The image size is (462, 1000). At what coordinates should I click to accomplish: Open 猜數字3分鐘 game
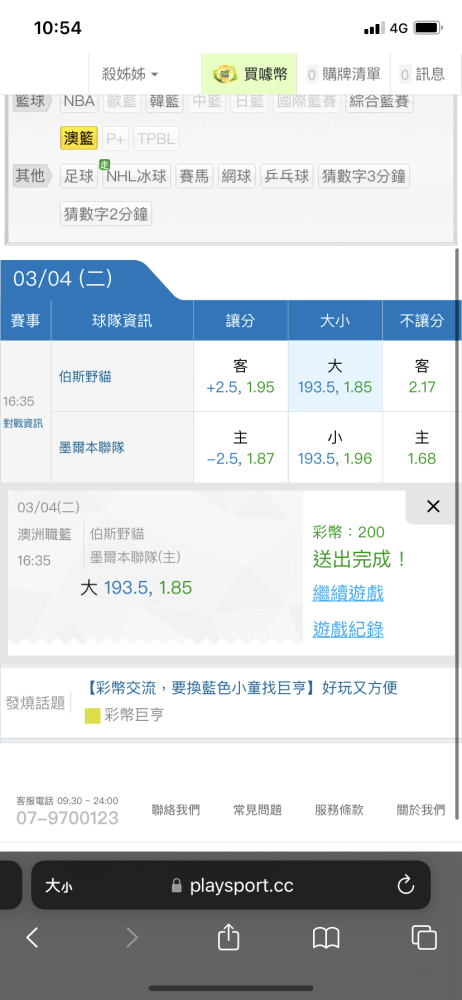[x=364, y=176]
